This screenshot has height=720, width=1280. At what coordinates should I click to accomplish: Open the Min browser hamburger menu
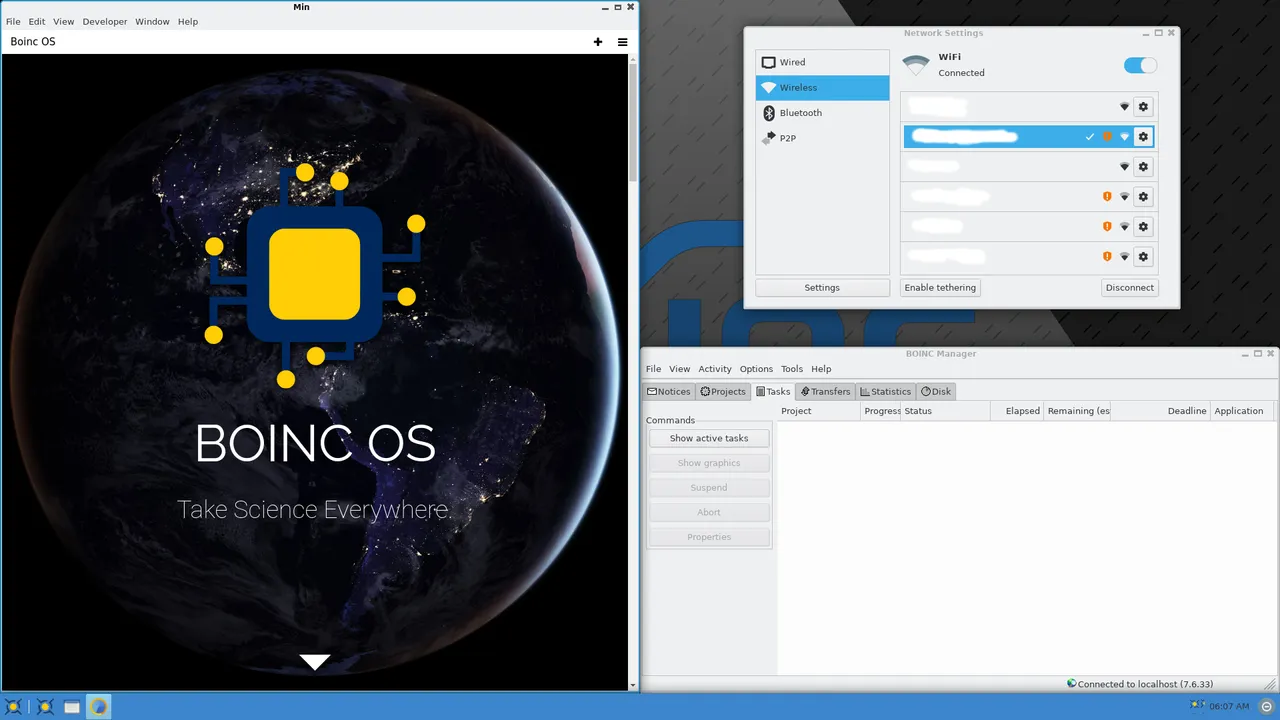tap(622, 42)
